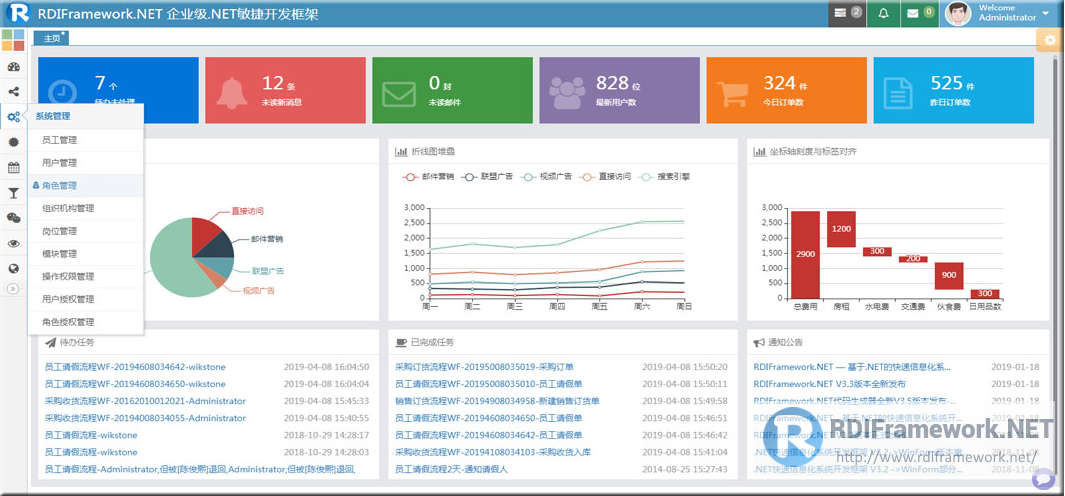Open the calendar sidebar icon
This screenshot has height=496, width=1065.
[13, 167]
